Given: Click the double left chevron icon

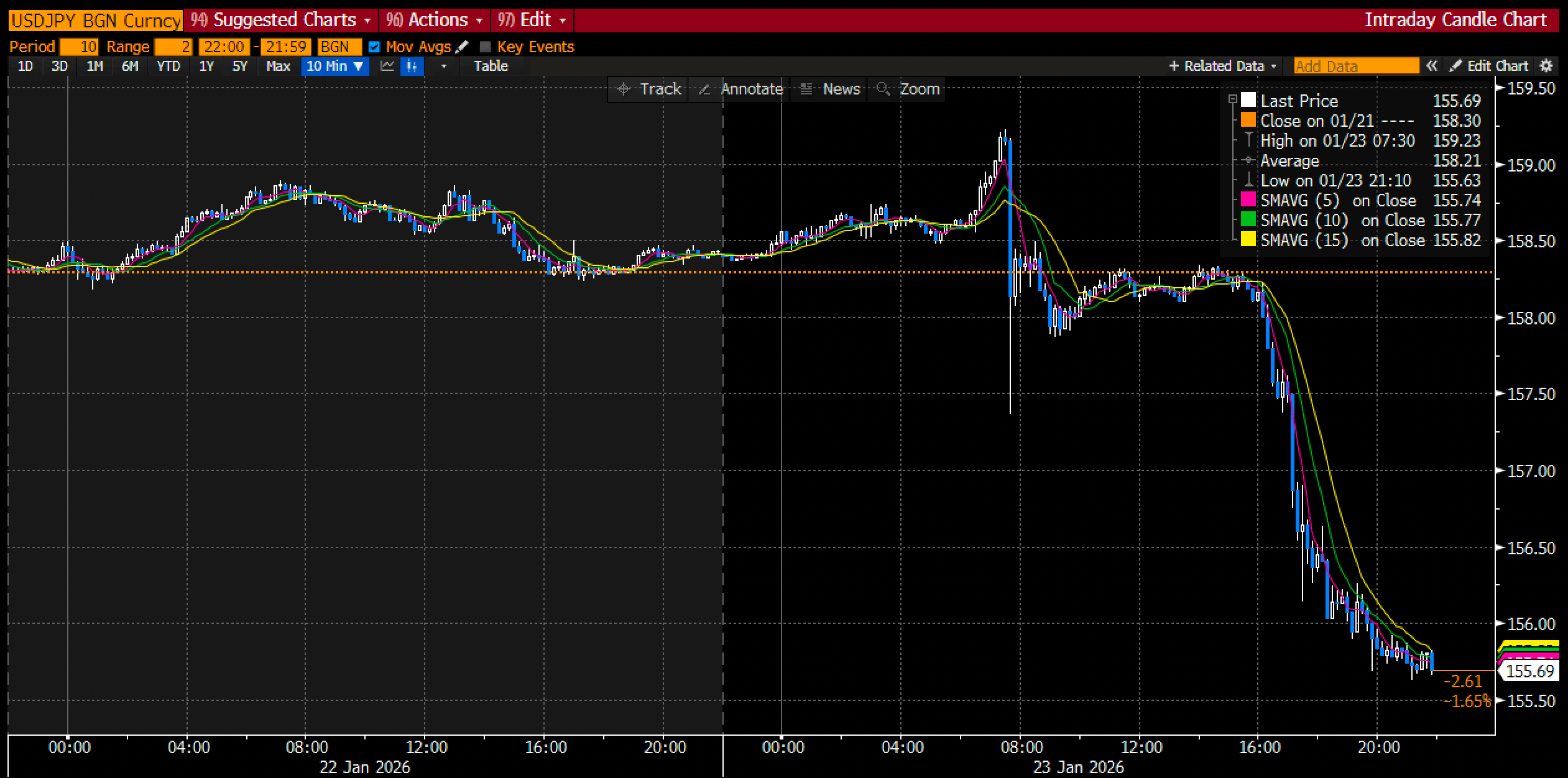Looking at the screenshot, I should pyautogui.click(x=1432, y=66).
